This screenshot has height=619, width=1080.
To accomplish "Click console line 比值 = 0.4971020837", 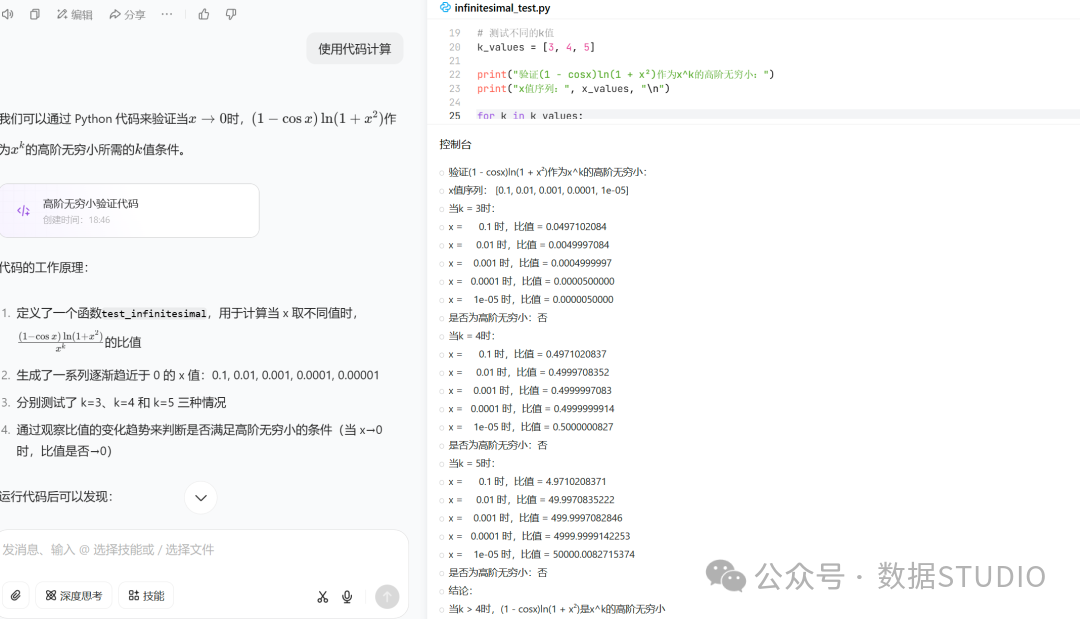I will (528, 354).
